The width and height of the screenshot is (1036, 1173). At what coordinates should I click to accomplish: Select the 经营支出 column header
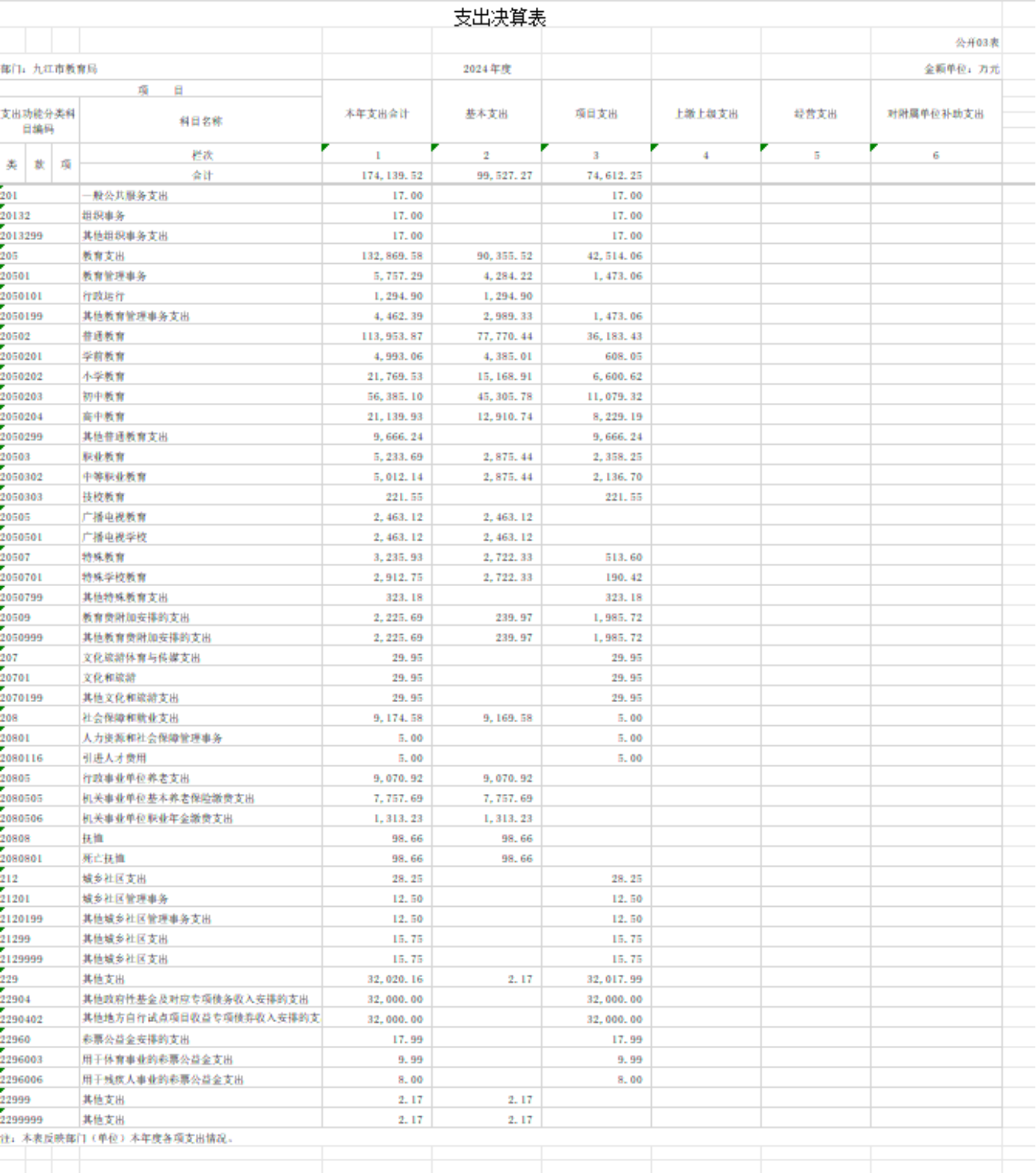tap(815, 113)
